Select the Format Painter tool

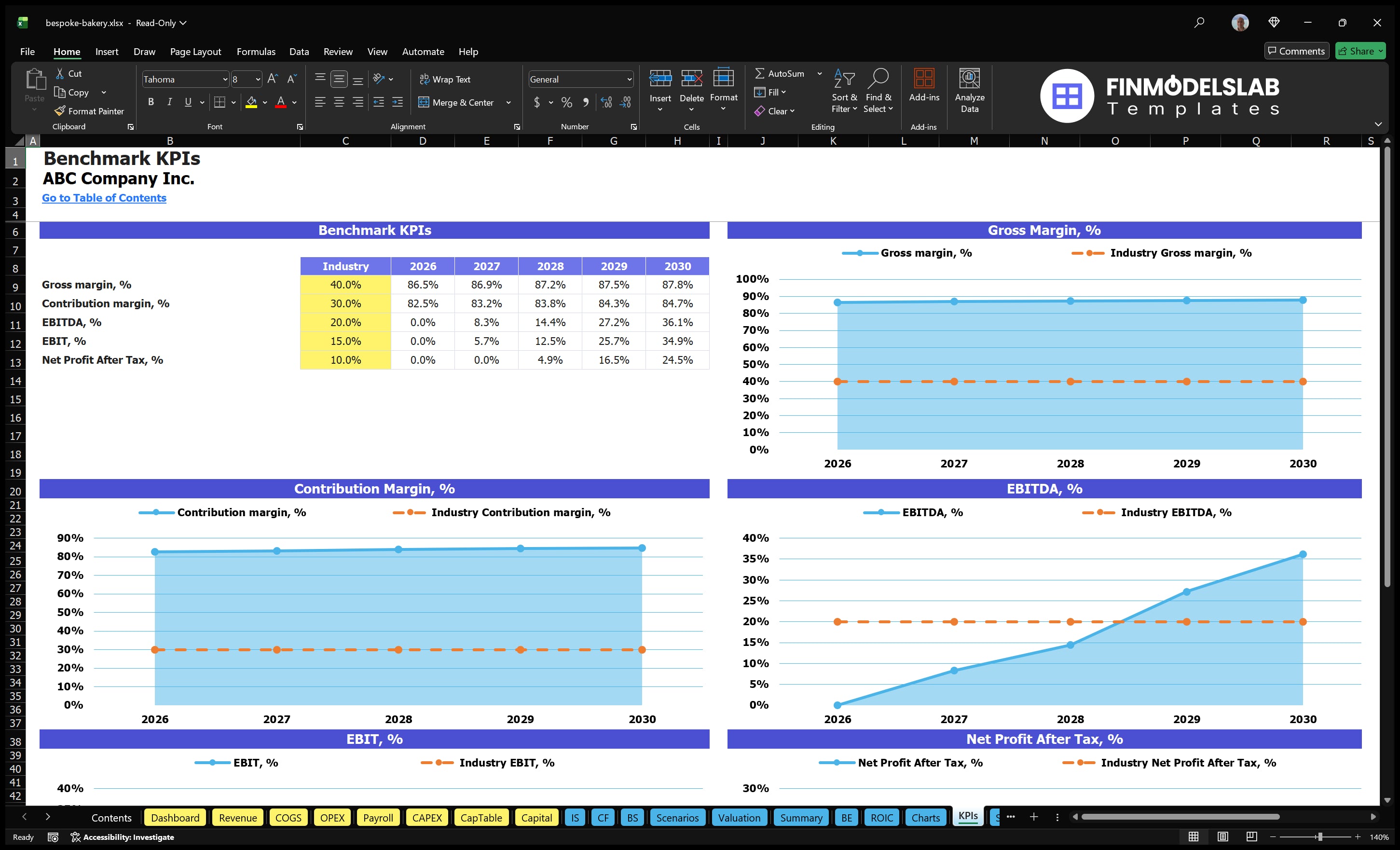[x=89, y=111]
